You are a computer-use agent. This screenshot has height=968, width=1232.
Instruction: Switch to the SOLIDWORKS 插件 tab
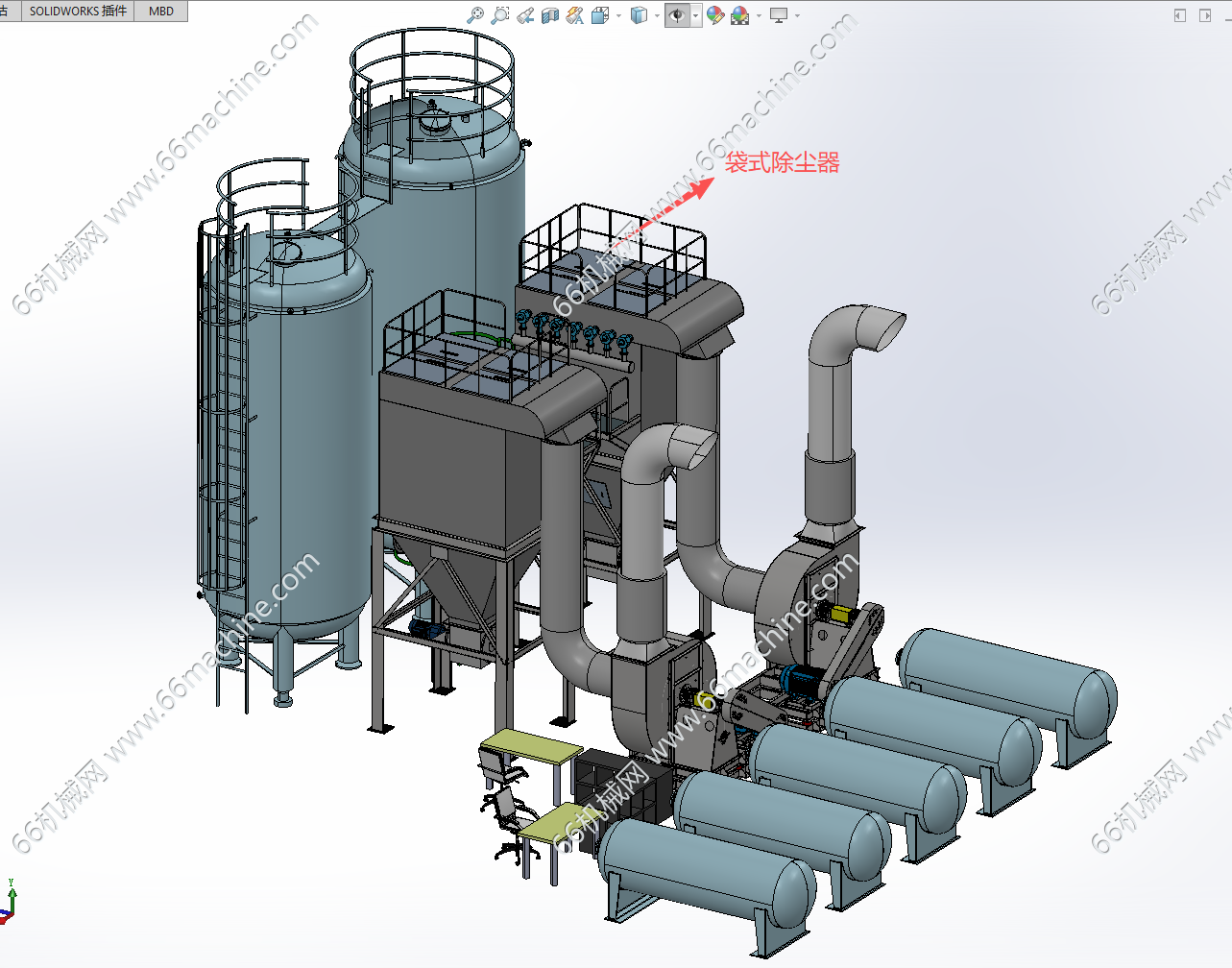tap(78, 12)
